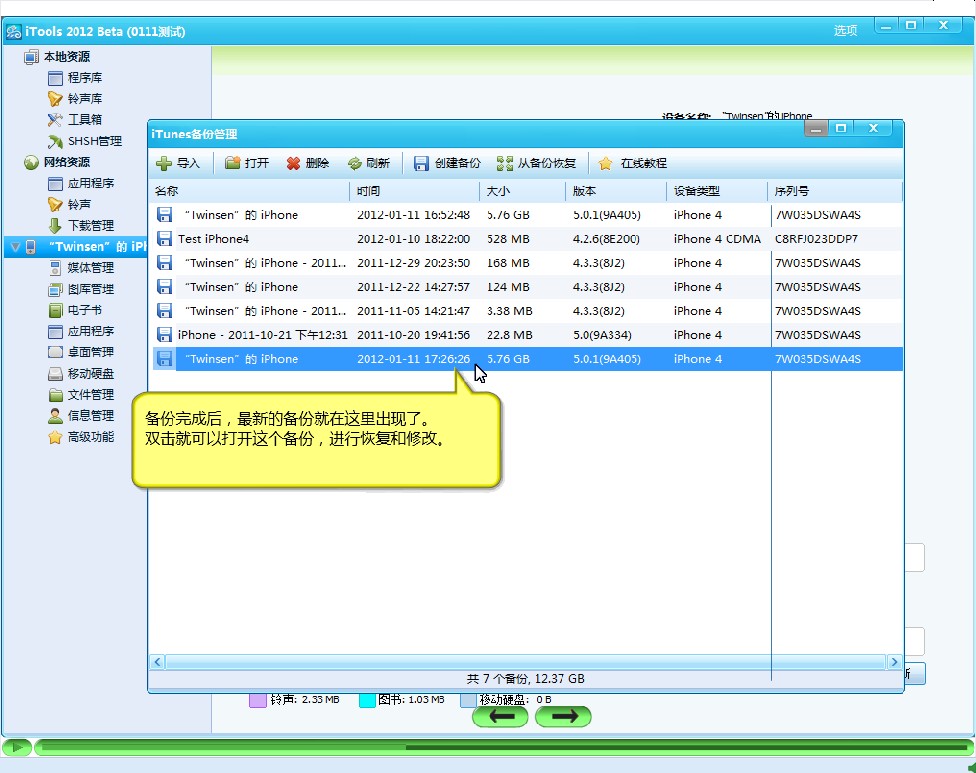976x773 pixels.
Task: Open 程序库 in the sidebar
Action: click(x=84, y=78)
